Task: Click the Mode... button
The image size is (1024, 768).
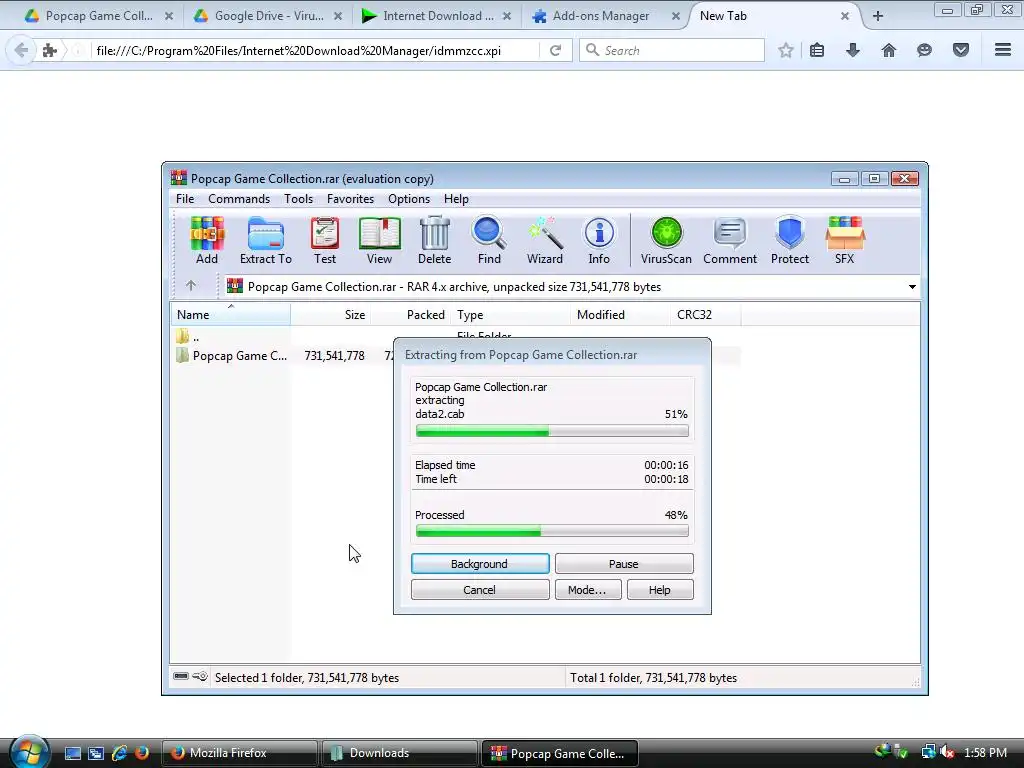Action: click(x=588, y=590)
